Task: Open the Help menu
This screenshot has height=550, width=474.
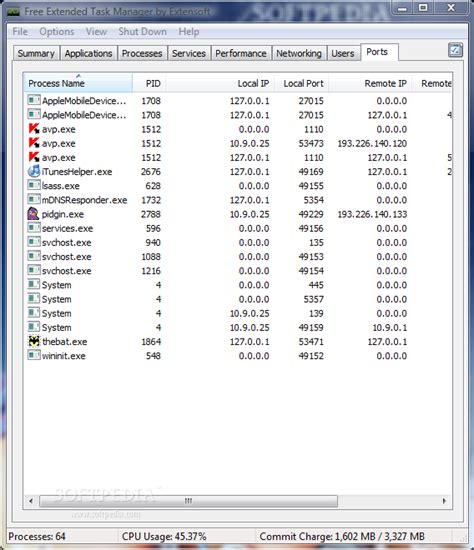Action: pyautogui.click(x=189, y=32)
